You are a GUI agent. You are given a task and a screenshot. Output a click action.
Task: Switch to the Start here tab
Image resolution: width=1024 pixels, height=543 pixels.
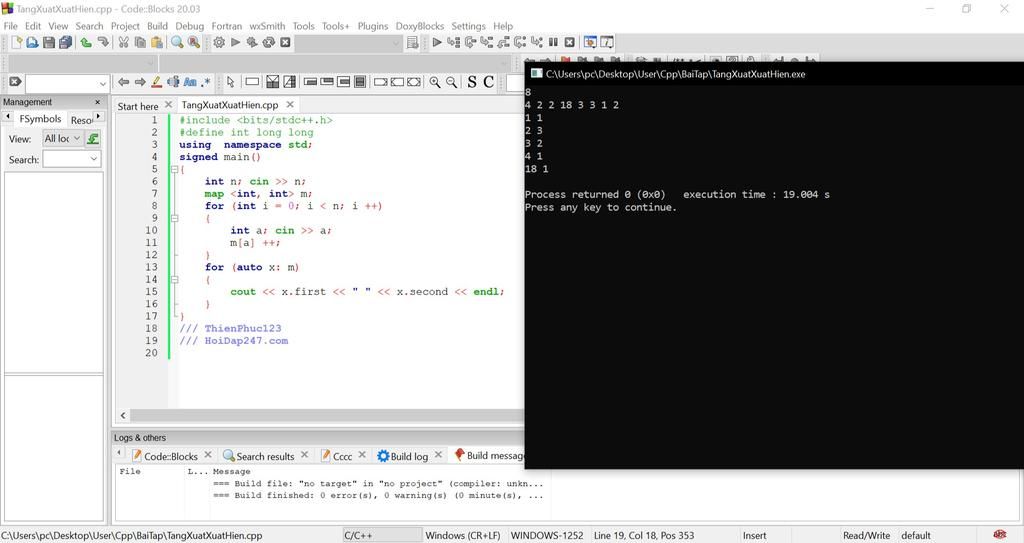[138, 106]
